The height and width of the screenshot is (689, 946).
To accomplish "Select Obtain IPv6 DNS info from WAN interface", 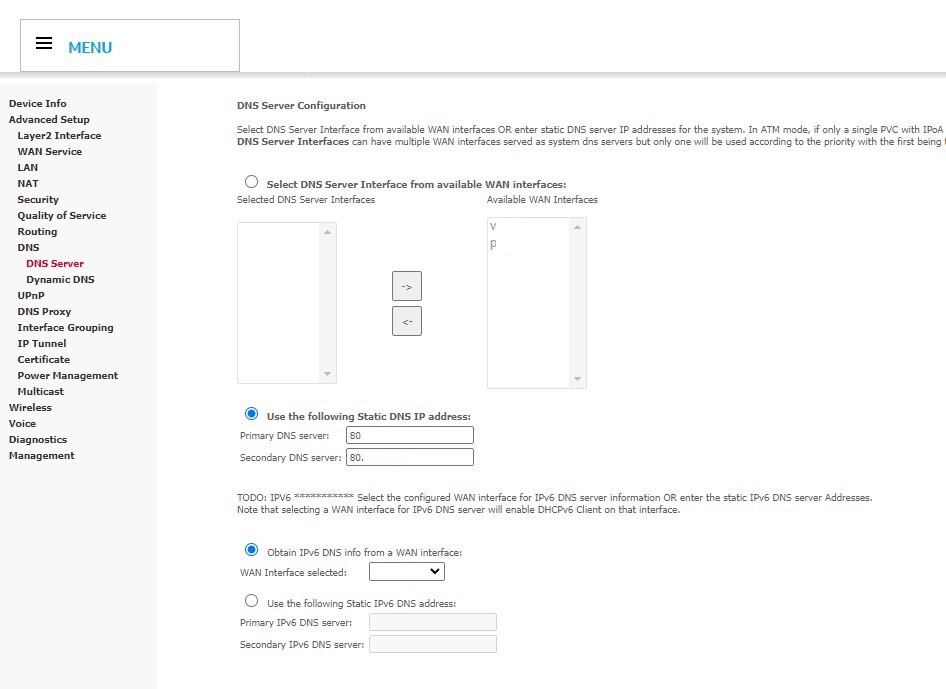I will 251,551.
